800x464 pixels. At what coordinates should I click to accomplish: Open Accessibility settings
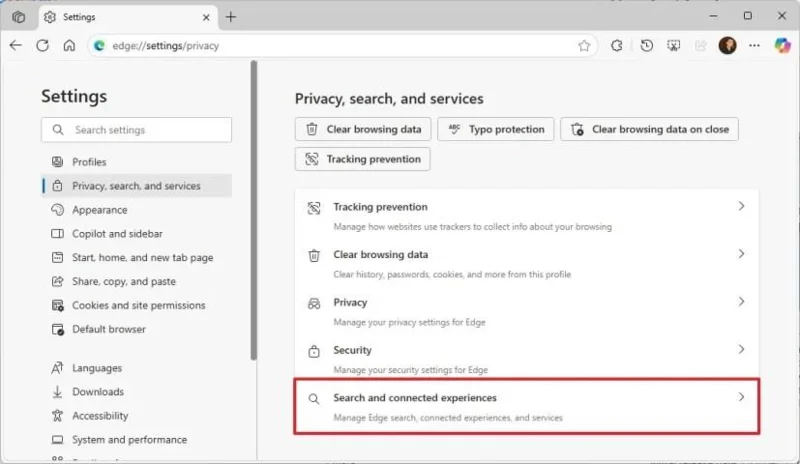pos(136,416)
